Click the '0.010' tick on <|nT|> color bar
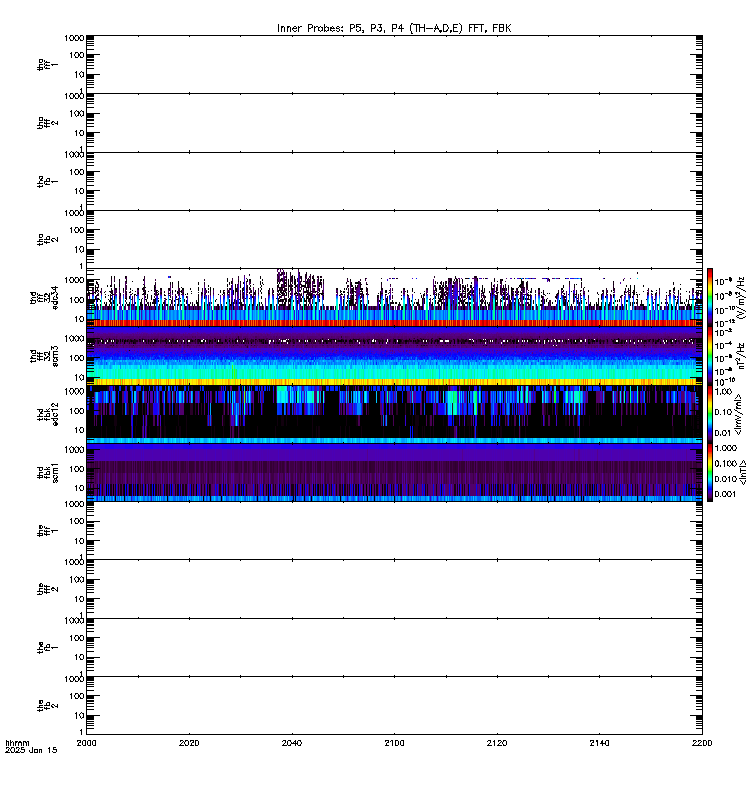 [x=726, y=479]
